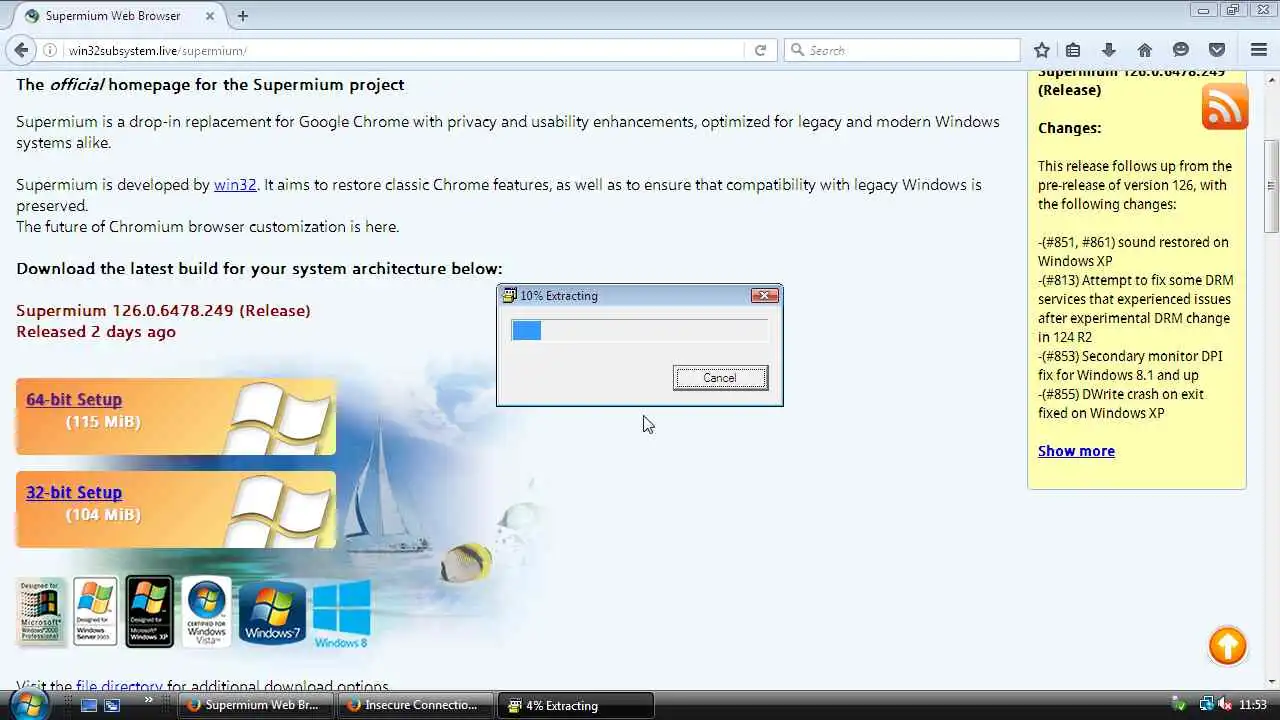Click 'Supermium 126.0.6478.249 (Release)' red heading
Screen dimensions: 1280x720
coord(163,311)
